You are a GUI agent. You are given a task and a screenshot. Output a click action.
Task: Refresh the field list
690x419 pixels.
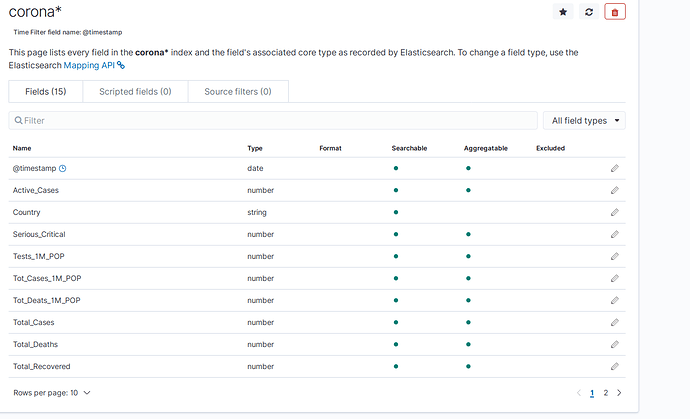click(x=589, y=12)
